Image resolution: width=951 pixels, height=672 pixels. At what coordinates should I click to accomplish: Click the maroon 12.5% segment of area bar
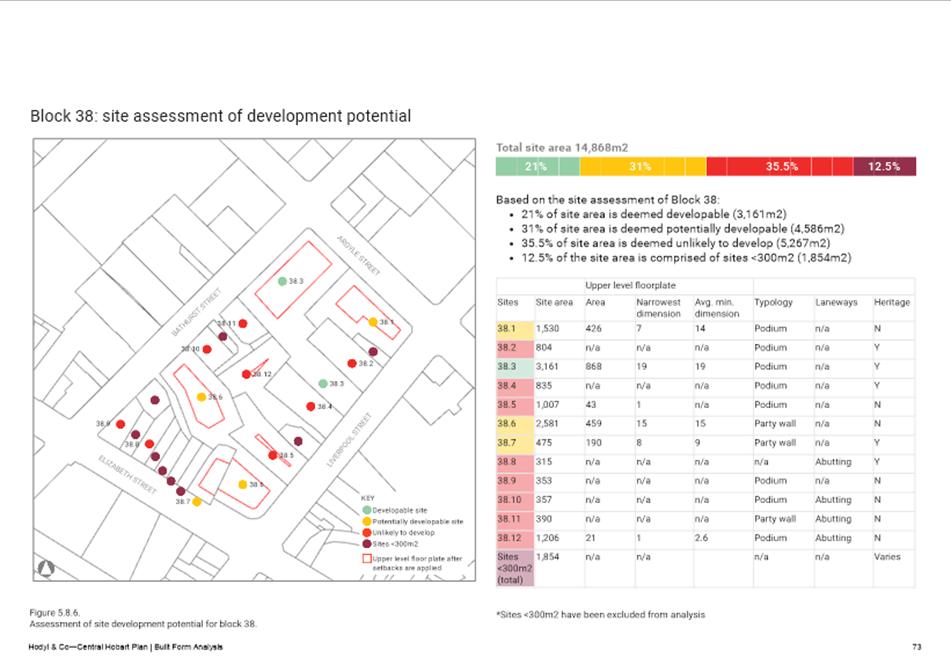884,166
